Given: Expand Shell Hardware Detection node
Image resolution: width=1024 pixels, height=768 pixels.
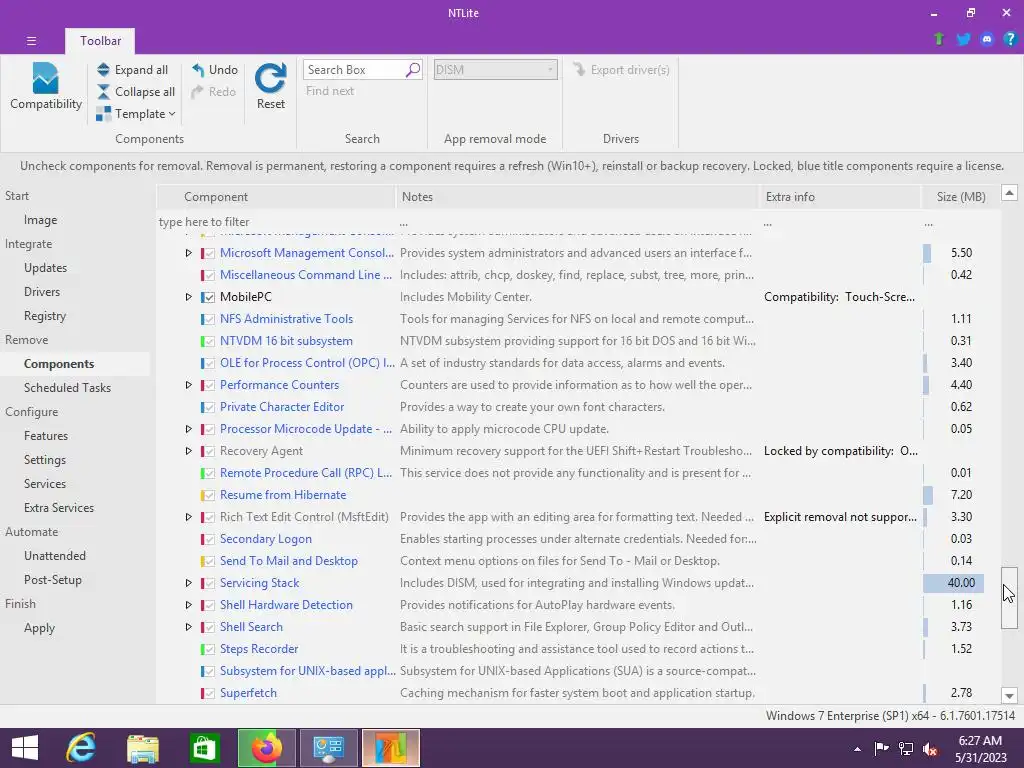Looking at the screenshot, I should click(x=188, y=605).
